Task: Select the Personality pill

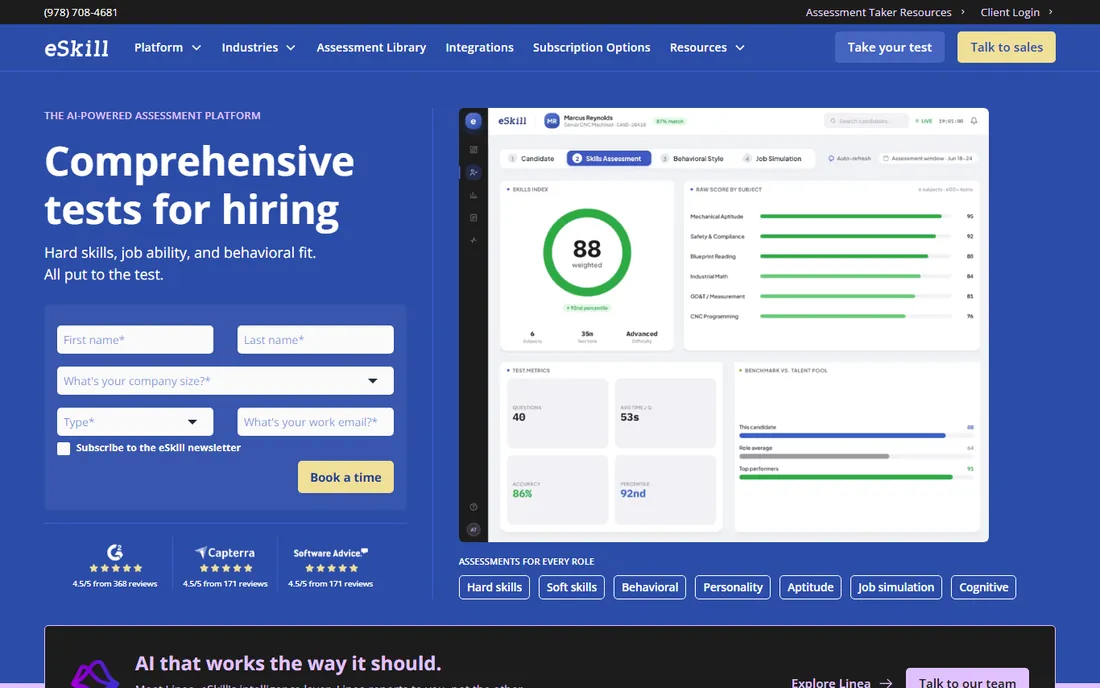Action: [732, 587]
